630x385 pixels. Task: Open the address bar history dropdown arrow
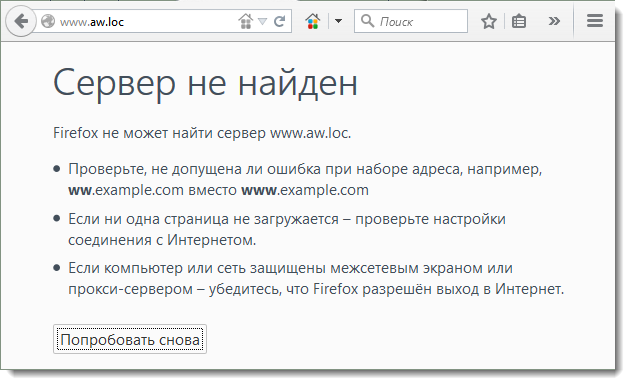(x=262, y=21)
